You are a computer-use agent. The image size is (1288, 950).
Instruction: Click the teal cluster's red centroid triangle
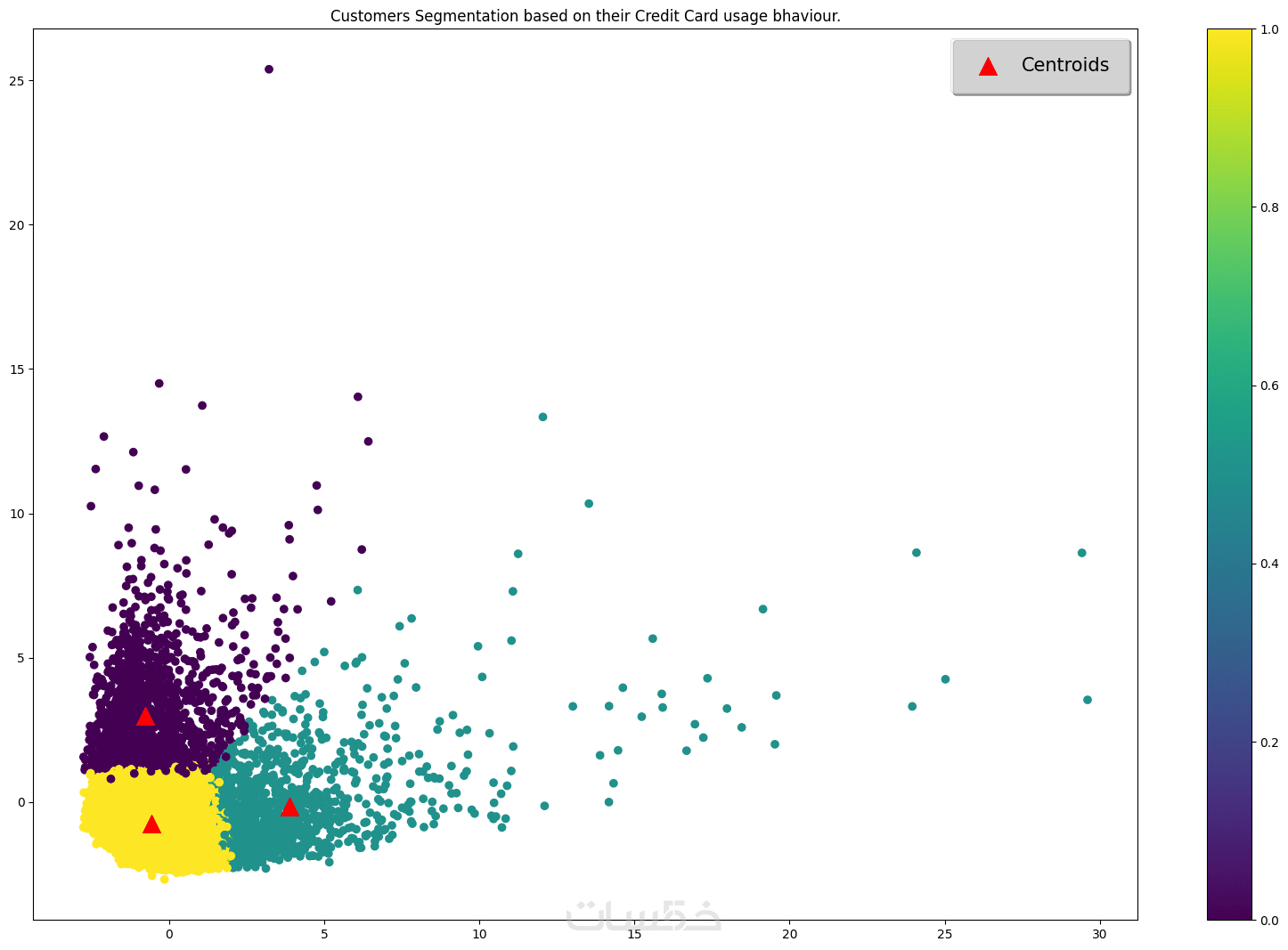pos(289,807)
